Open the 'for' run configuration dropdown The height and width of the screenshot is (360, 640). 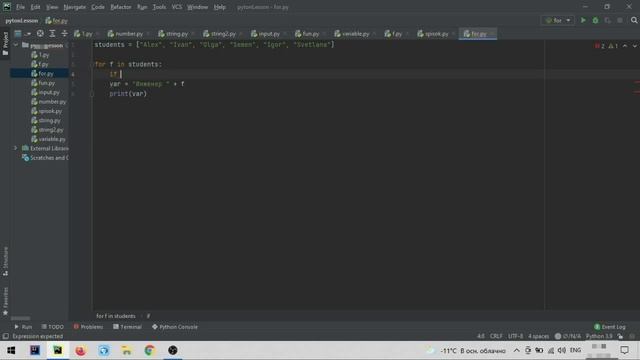click(x=558, y=20)
